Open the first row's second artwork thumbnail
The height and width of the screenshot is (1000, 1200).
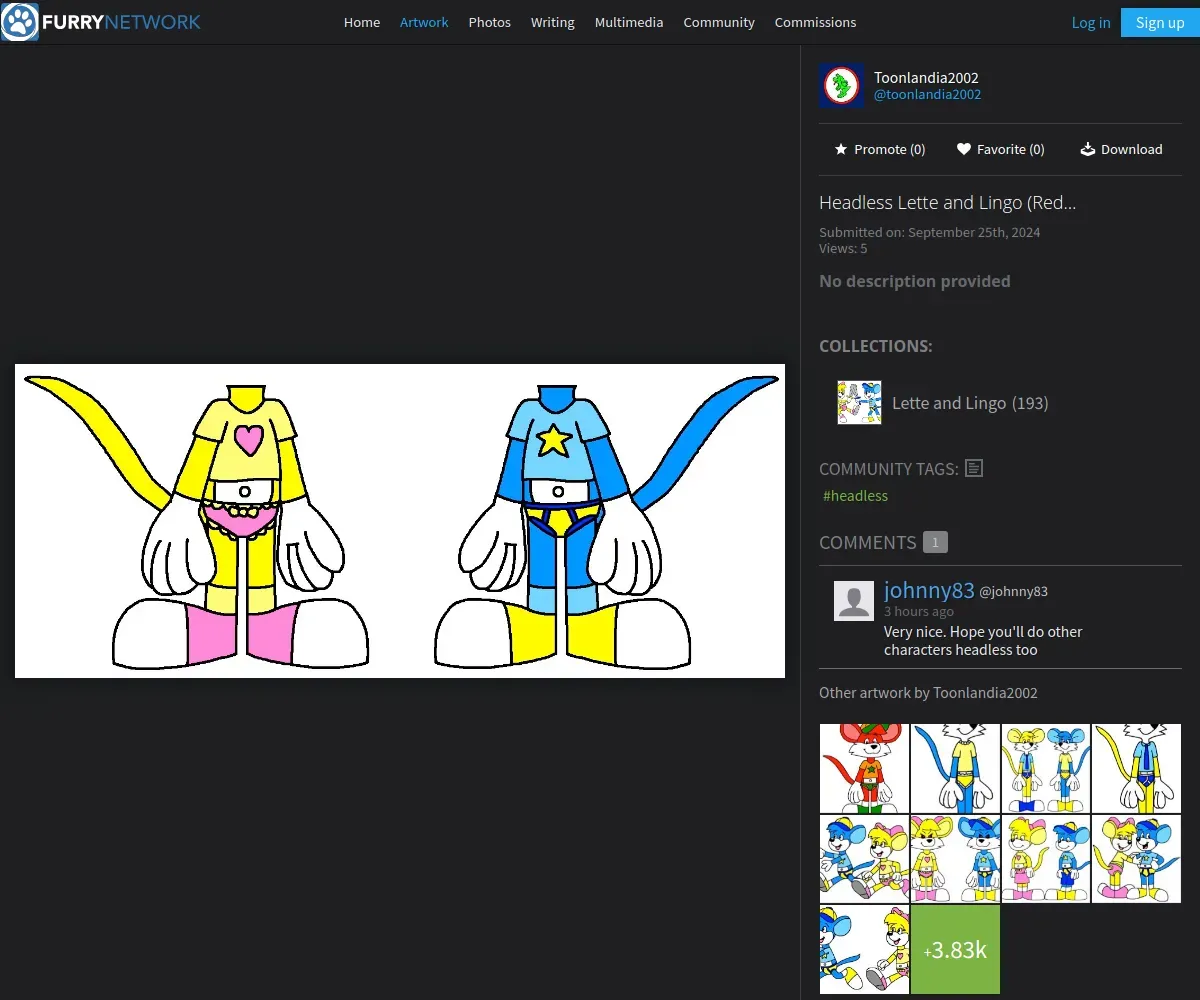[955, 768]
